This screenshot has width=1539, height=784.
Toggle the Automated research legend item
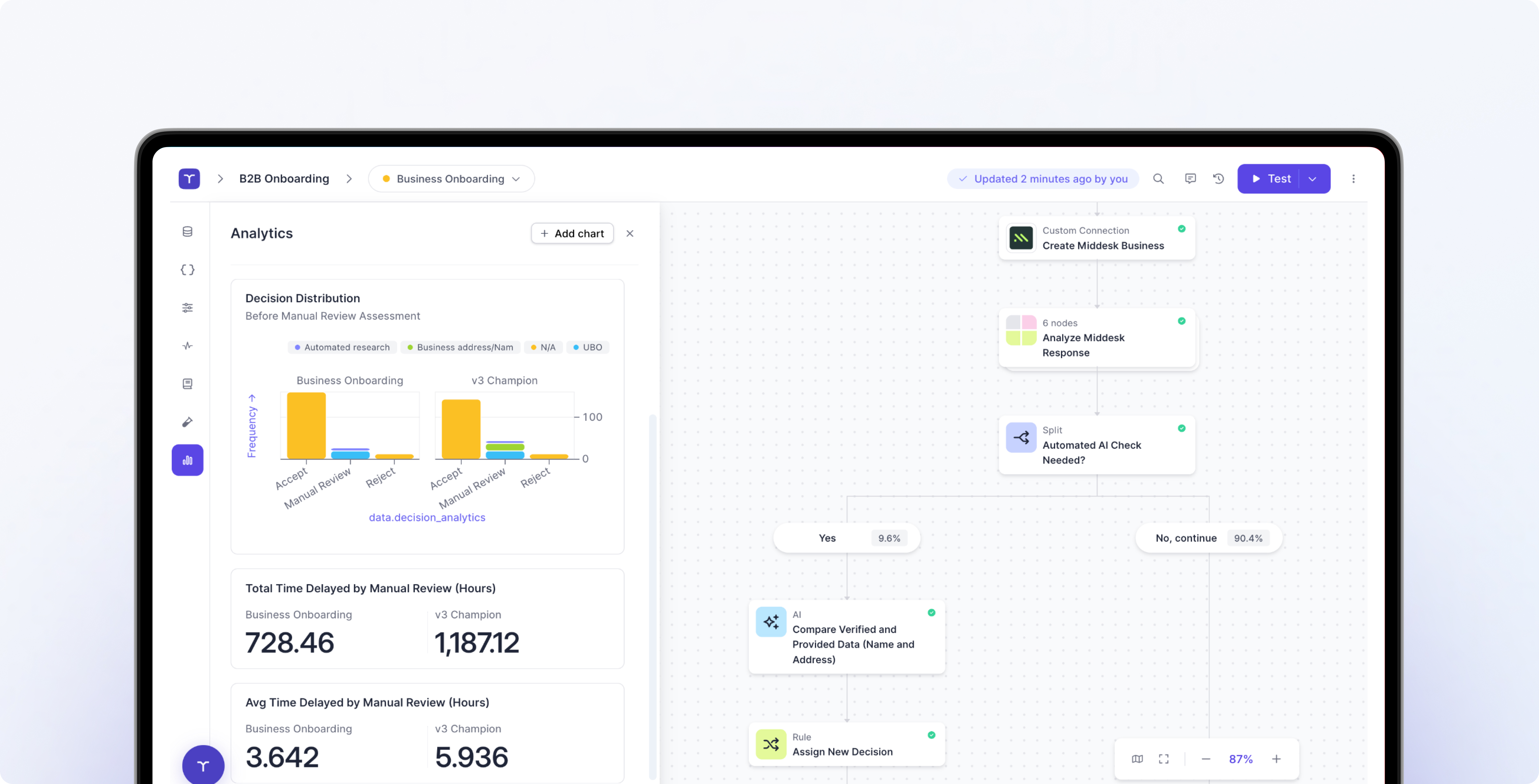pos(342,348)
